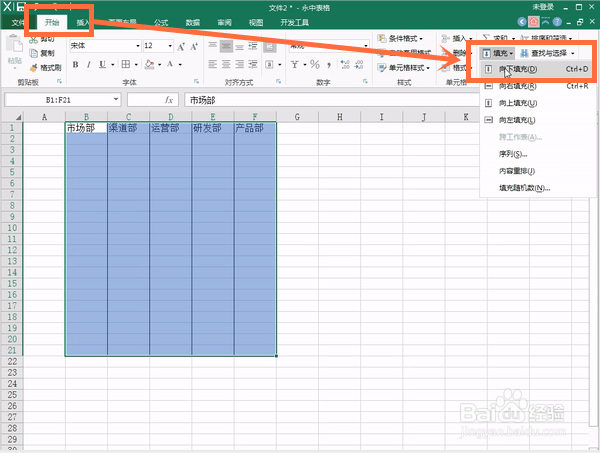Switch to the 公式 (Formulas) tab
Viewport: 600px width, 453px height.
click(161, 23)
